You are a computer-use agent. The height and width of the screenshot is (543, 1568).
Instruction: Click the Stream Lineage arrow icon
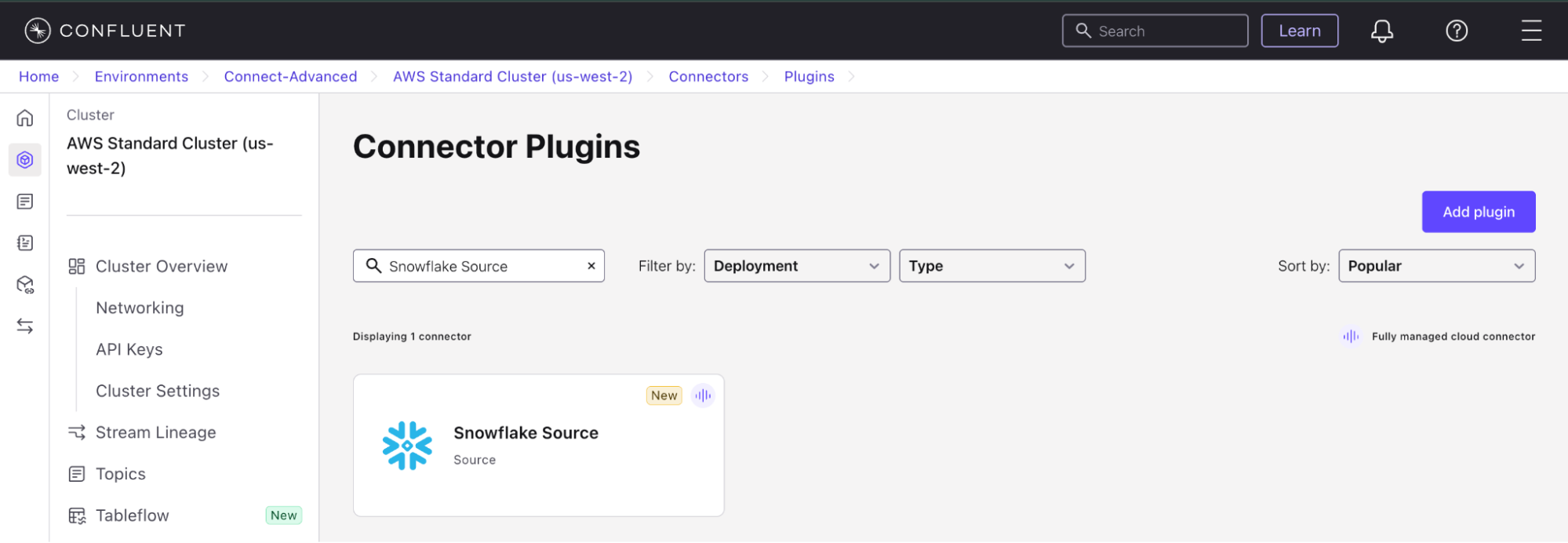click(77, 432)
